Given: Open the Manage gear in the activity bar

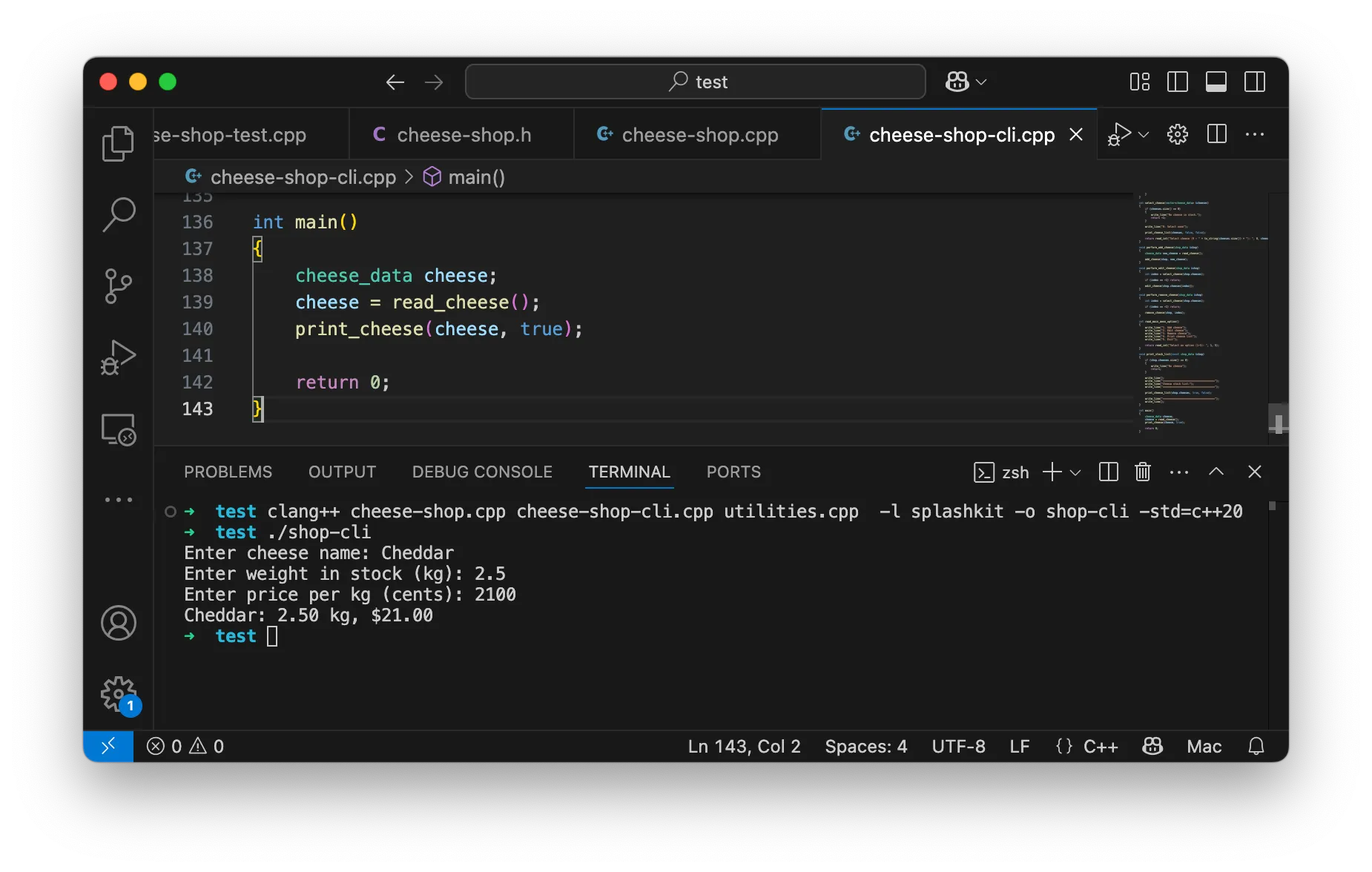Looking at the screenshot, I should coord(118,694).
